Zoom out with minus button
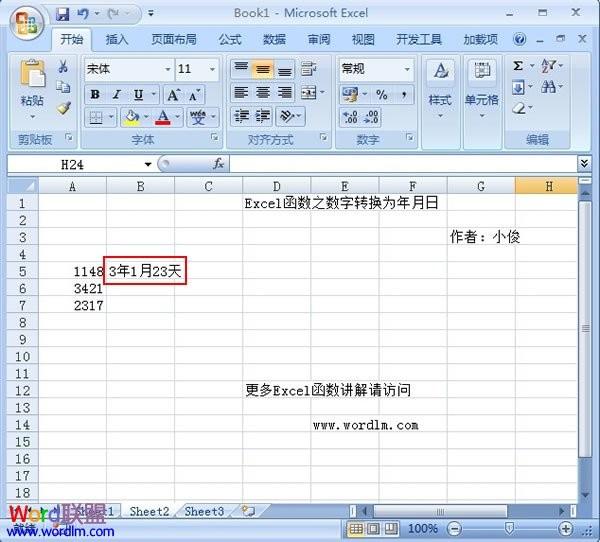Image resolution: width=600 pixels, height=542 pixels. (455, 529)
